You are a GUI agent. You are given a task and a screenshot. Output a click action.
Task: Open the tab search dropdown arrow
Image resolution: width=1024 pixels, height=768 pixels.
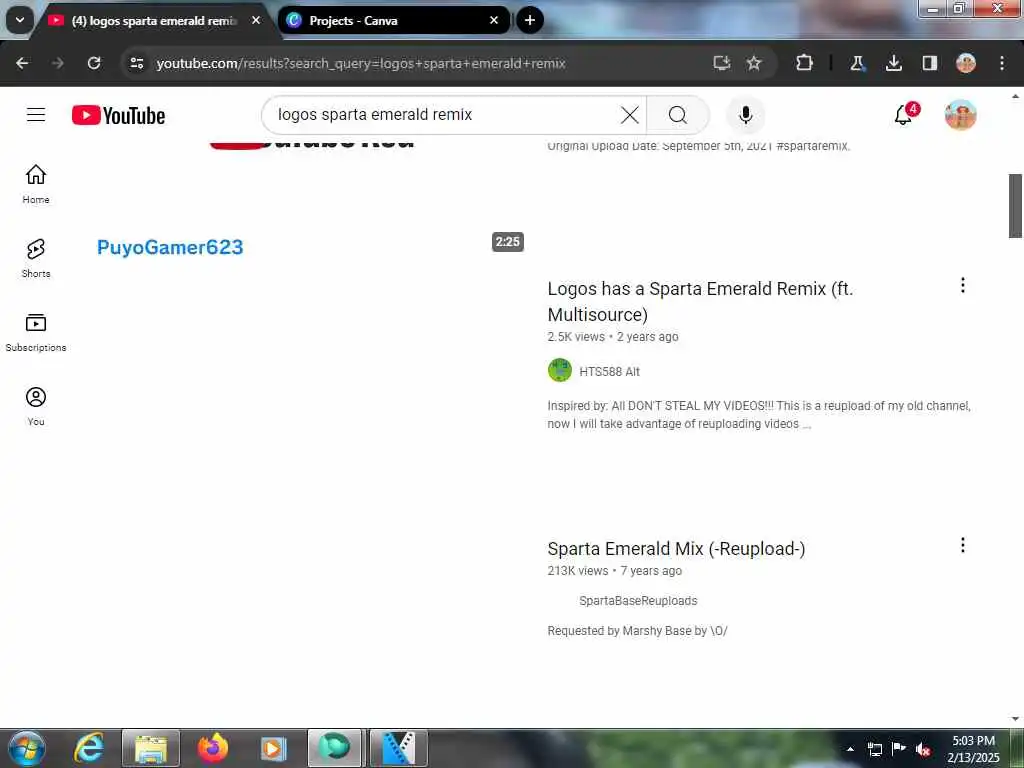(x=20, y=20)
